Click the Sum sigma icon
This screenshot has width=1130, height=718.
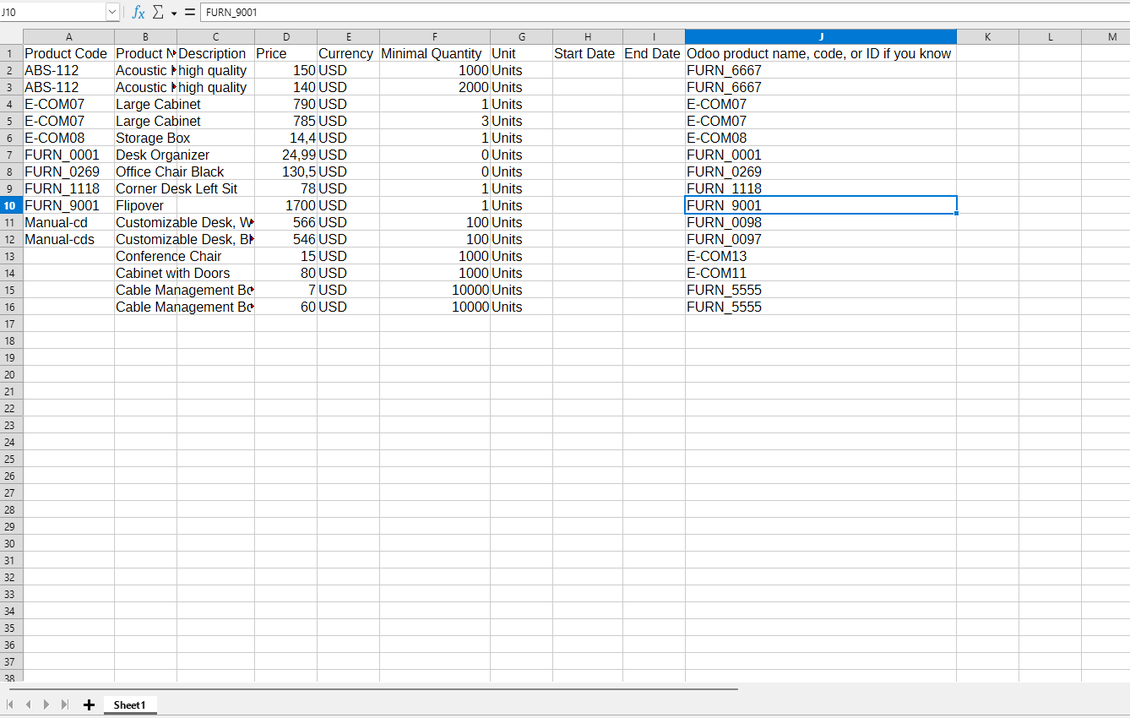[158, 12]
